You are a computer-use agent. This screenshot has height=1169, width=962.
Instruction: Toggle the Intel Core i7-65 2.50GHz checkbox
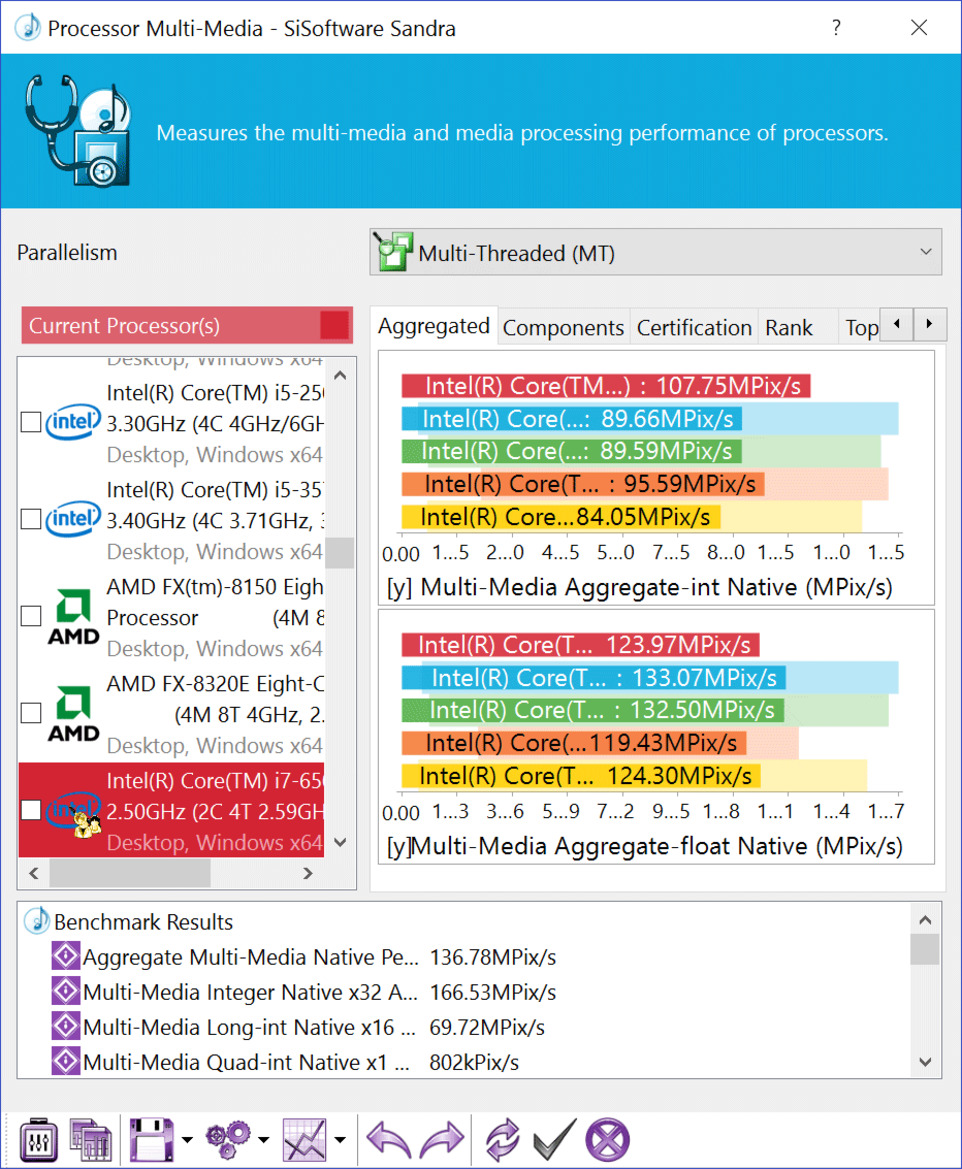pyautogui.click(x=31, y=810)
